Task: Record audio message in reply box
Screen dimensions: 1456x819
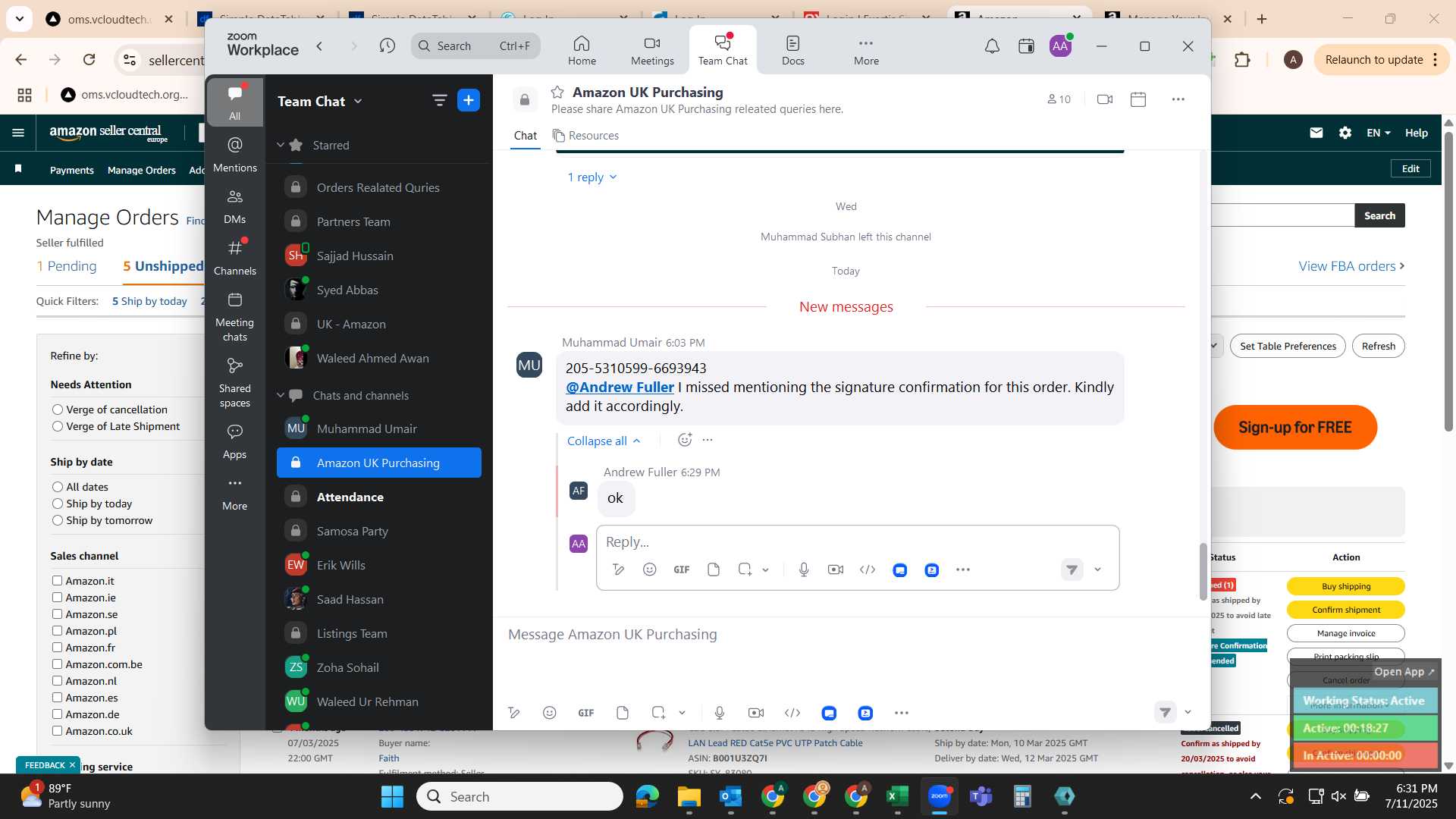Action: tap(804, 570)
